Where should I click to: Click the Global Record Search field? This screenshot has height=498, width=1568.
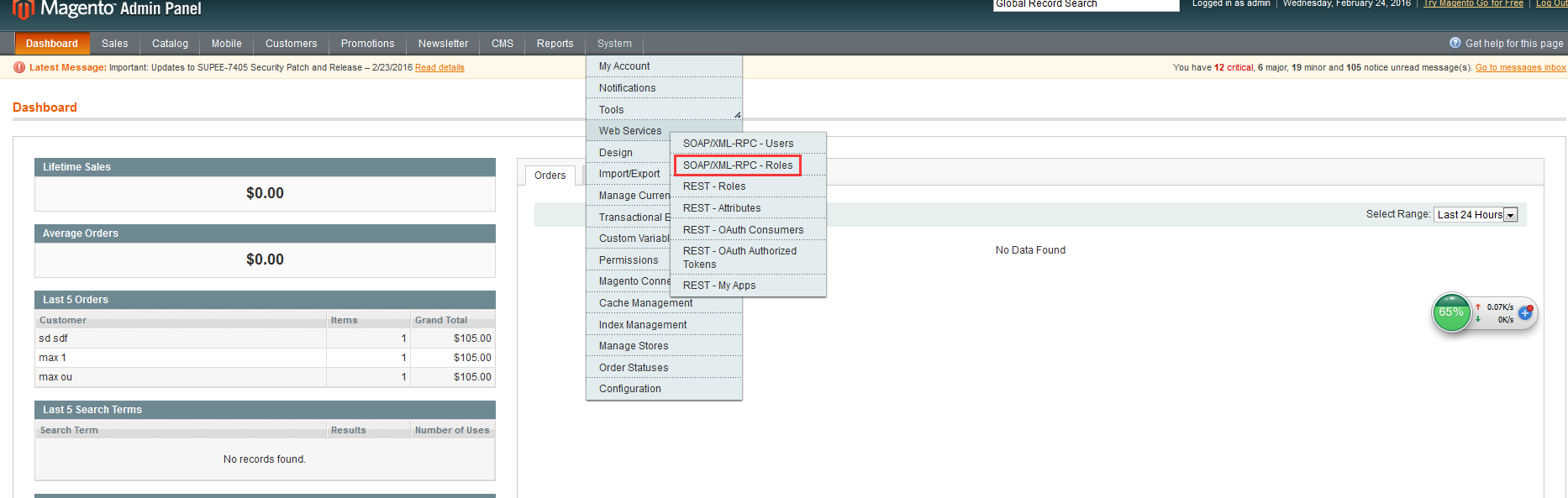point(1086,5)
